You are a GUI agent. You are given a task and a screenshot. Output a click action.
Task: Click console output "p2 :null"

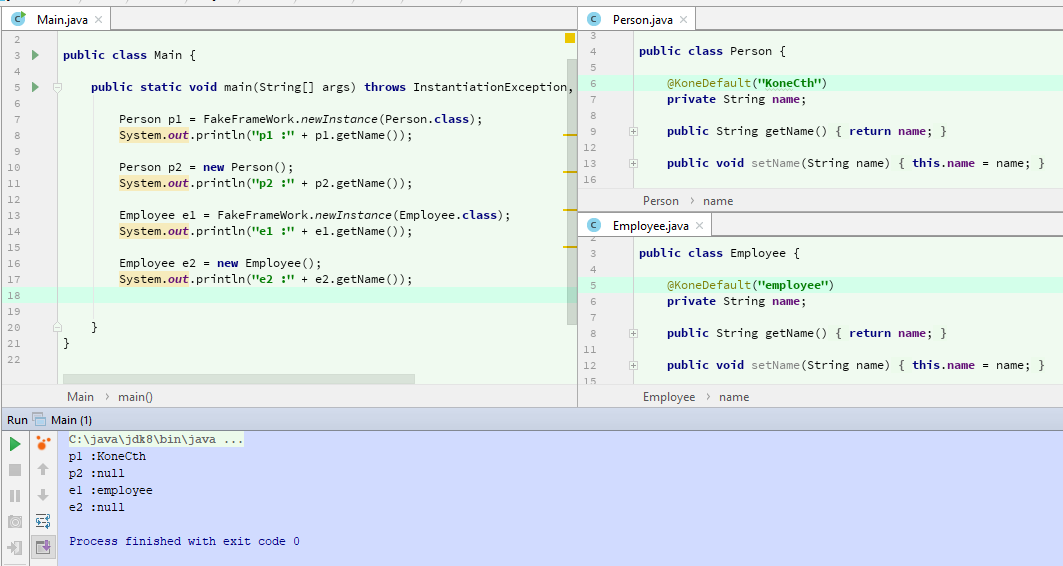tap(96, 473)
